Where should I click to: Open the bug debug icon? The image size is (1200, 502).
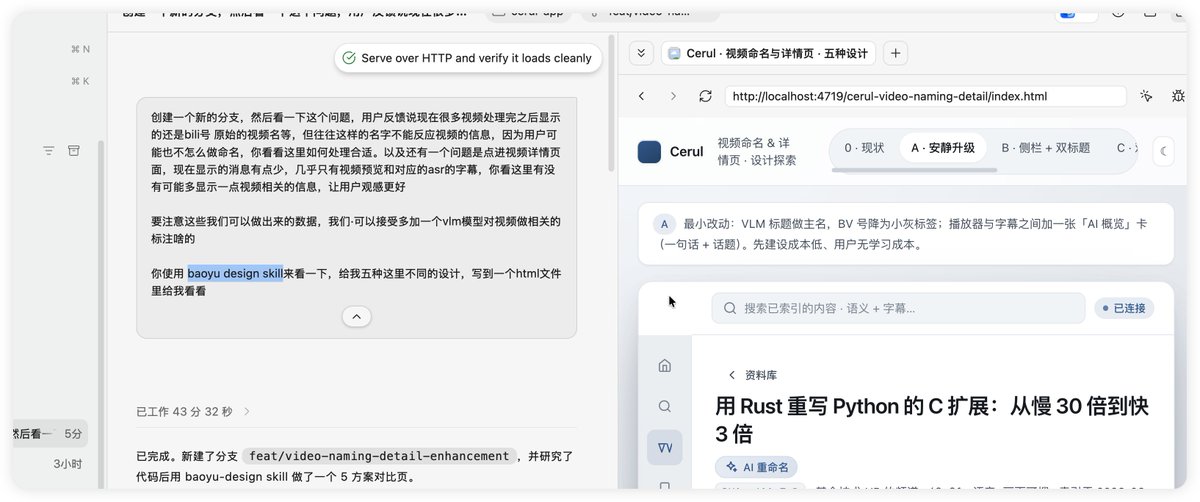coord(1178,96)
